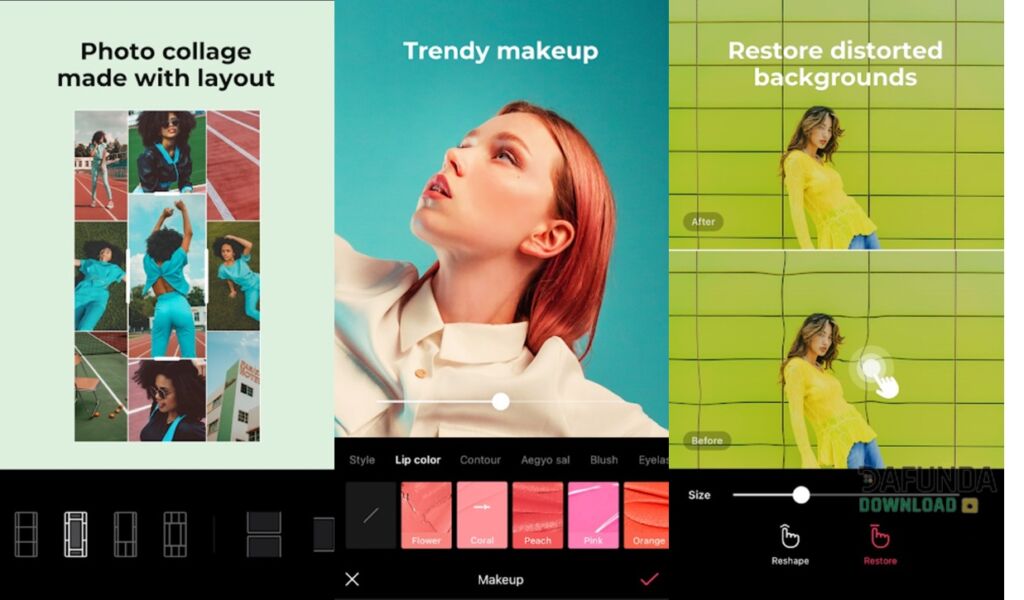Apply the Flower lip color
The height and width of the screenshot is (600, 1024).
[426, 515]
